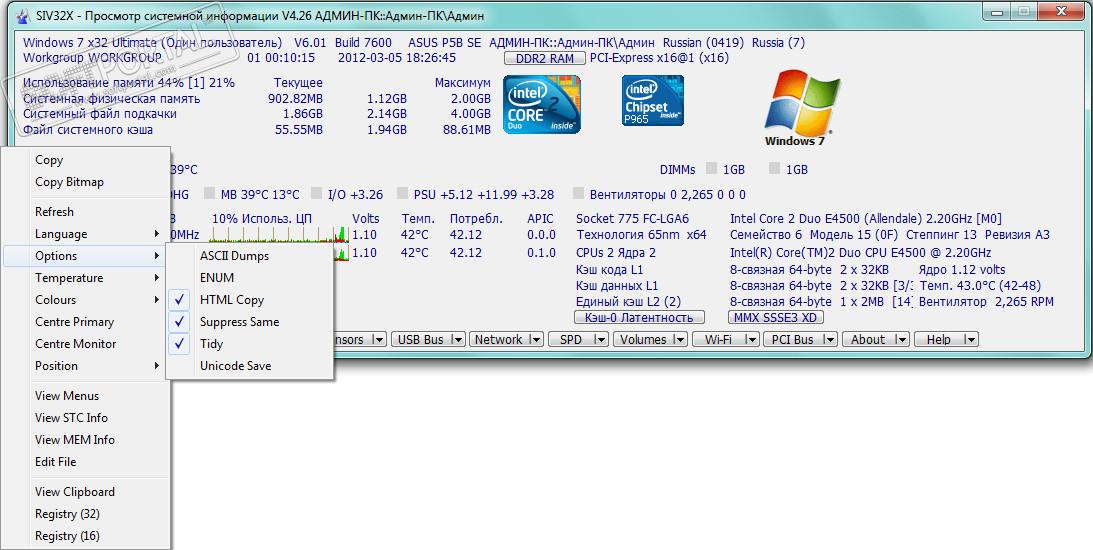The height and width of the screenshot is (550, 1093).
Task: Click the Кэш данных L1 label
Action: (617, 286)
